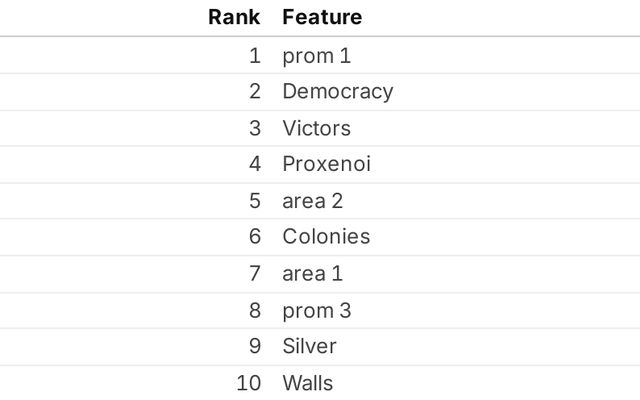The height and width of the screenshot is (400, 640).
Task: Click rank number 9 cell
Action: click(x=254, y=346)
